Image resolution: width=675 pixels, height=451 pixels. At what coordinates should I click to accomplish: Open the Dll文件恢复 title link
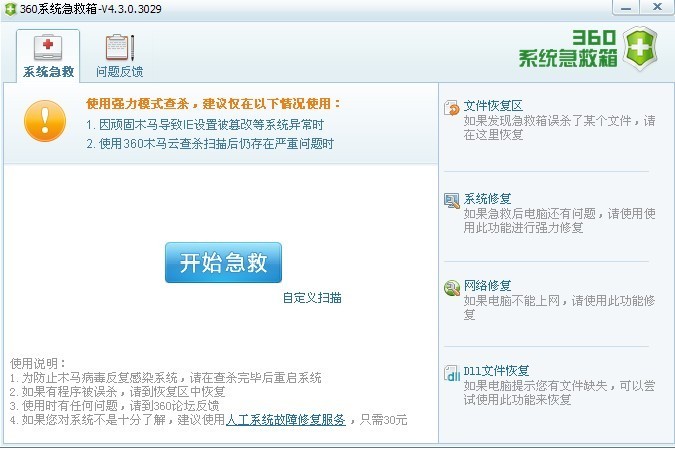click(x=496, y=371)
